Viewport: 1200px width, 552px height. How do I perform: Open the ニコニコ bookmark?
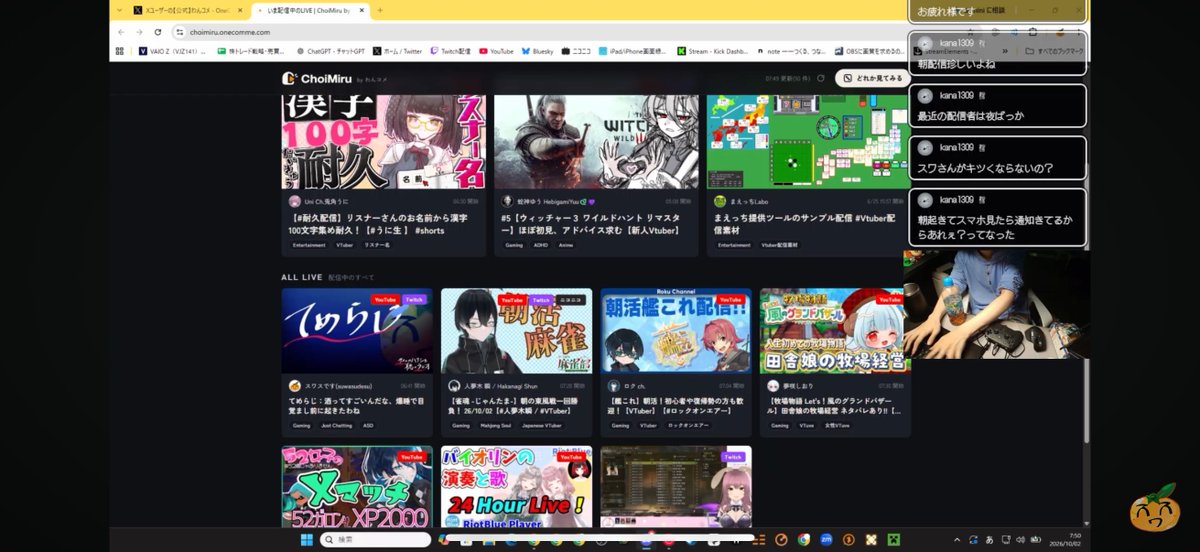point(578,50)
